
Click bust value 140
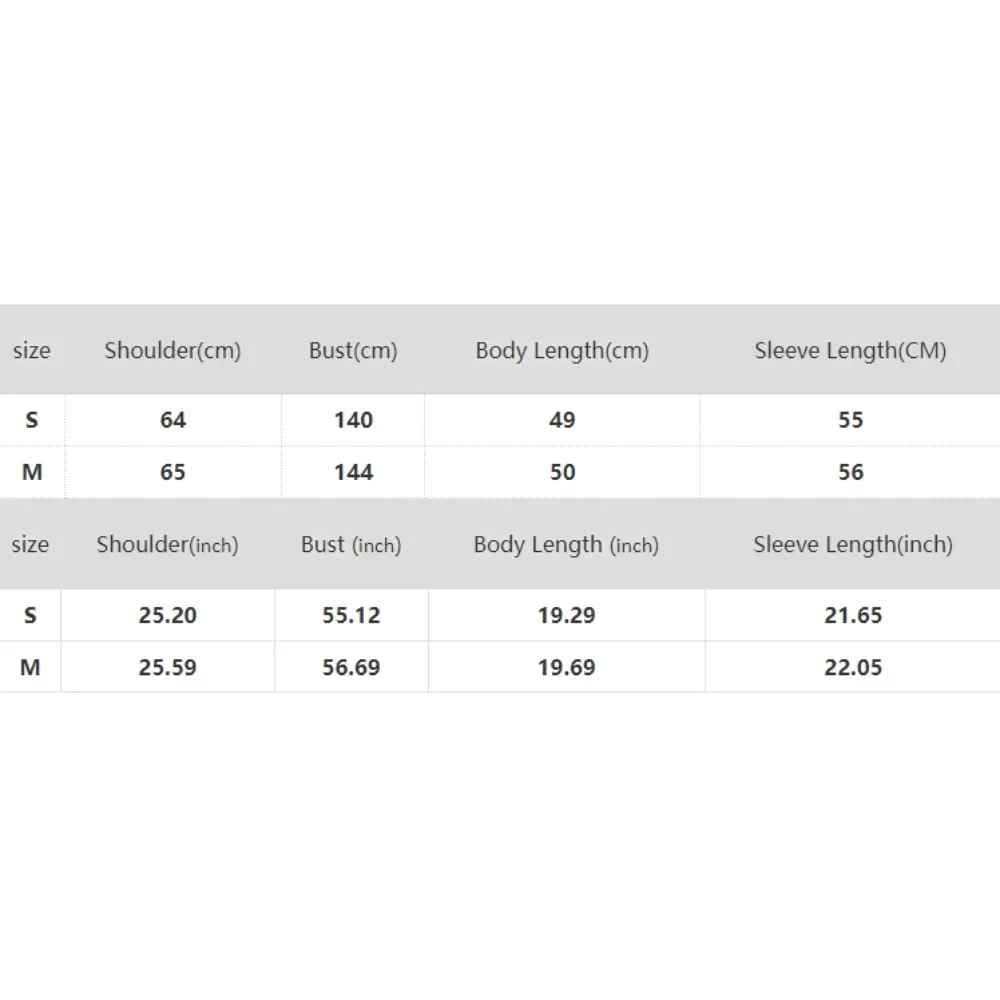coord(353,420)
